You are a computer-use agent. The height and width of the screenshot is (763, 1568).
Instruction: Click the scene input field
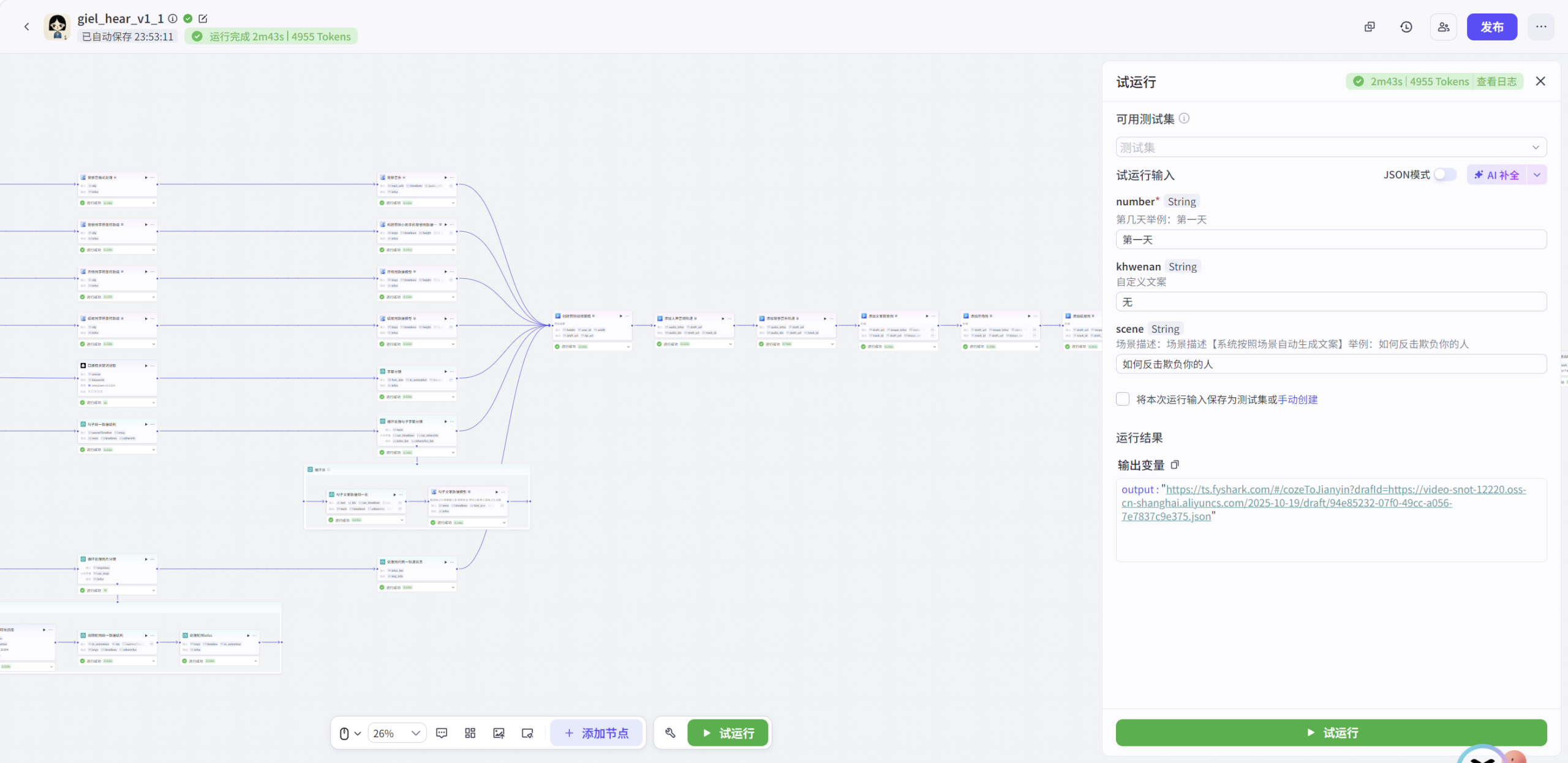(x=1330, y=364)
